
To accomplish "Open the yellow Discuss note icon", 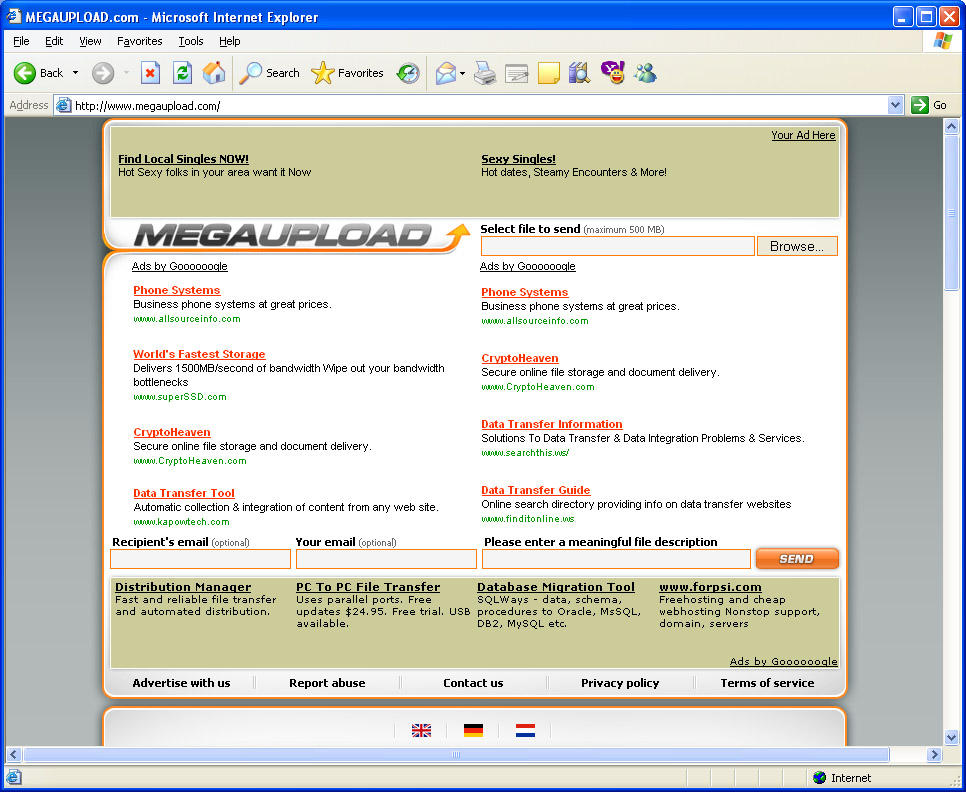I will [x=548, y=73].
